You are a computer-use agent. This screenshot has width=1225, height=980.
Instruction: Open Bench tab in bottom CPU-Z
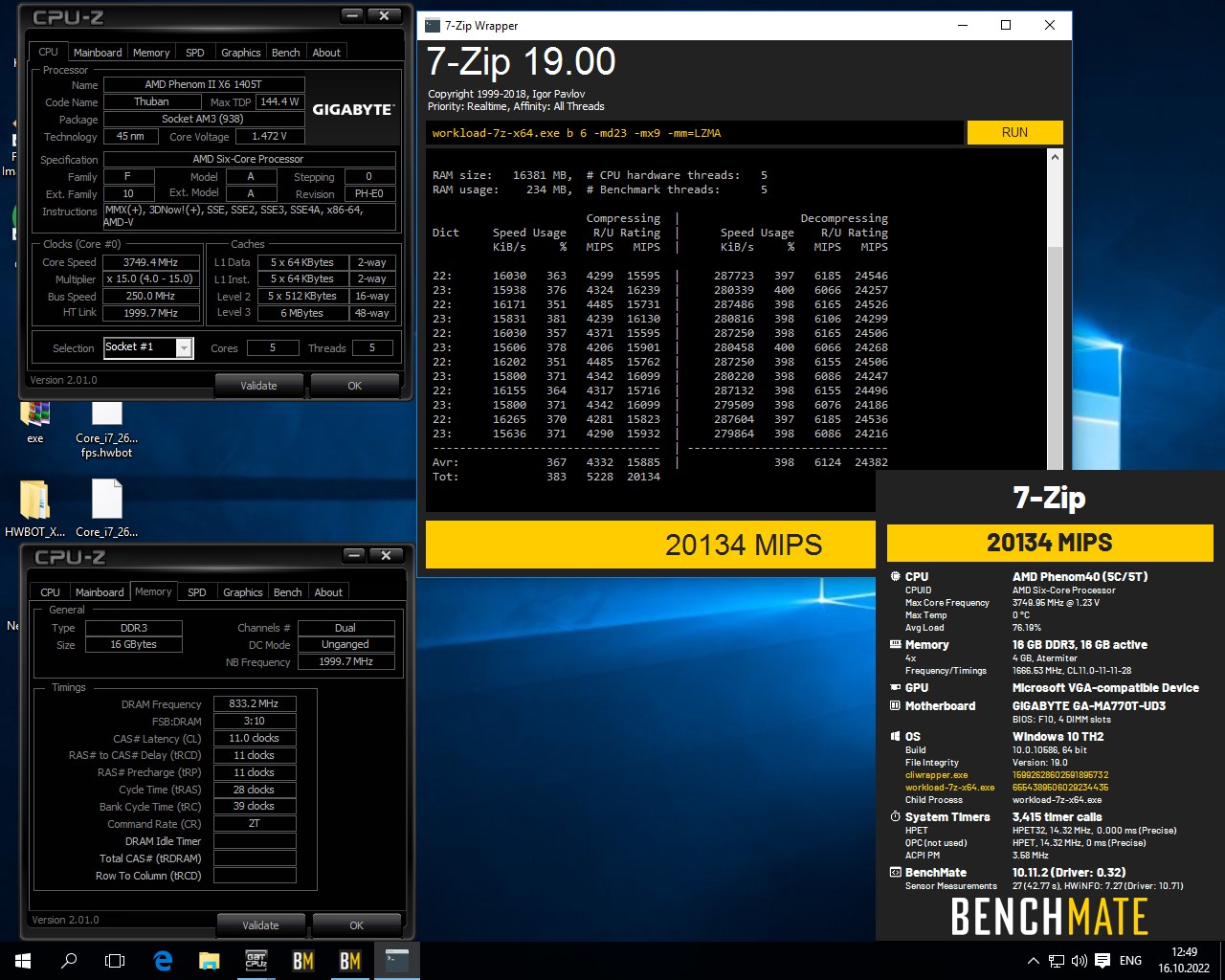tap(288, 592)
